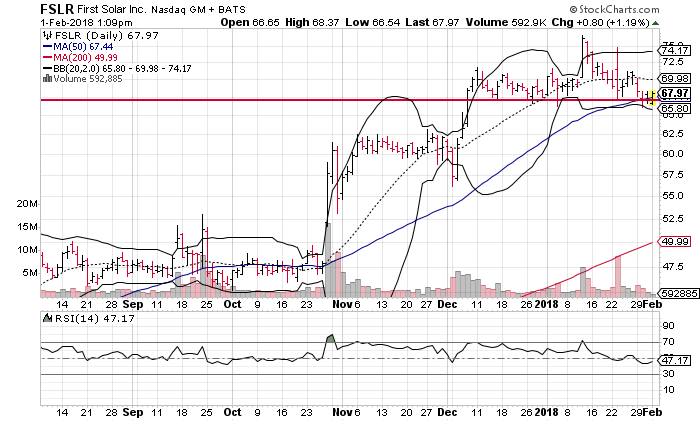Click the 72.5 price axis label

[673, 62]
